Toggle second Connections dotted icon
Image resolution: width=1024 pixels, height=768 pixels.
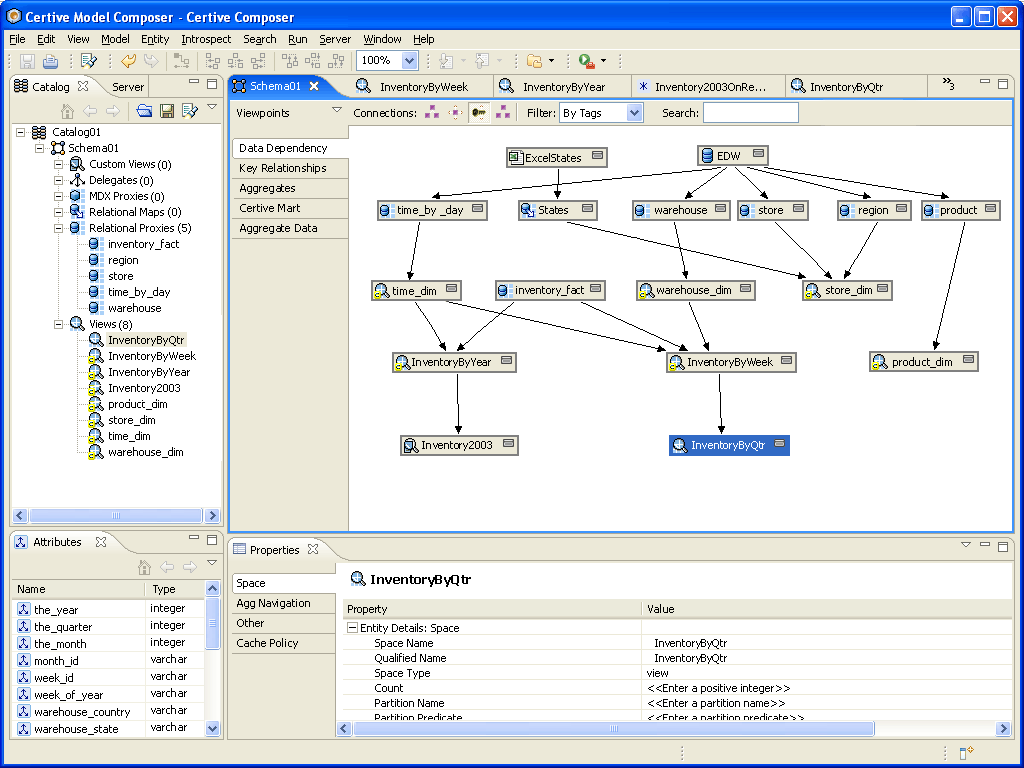tap(455, 112)
